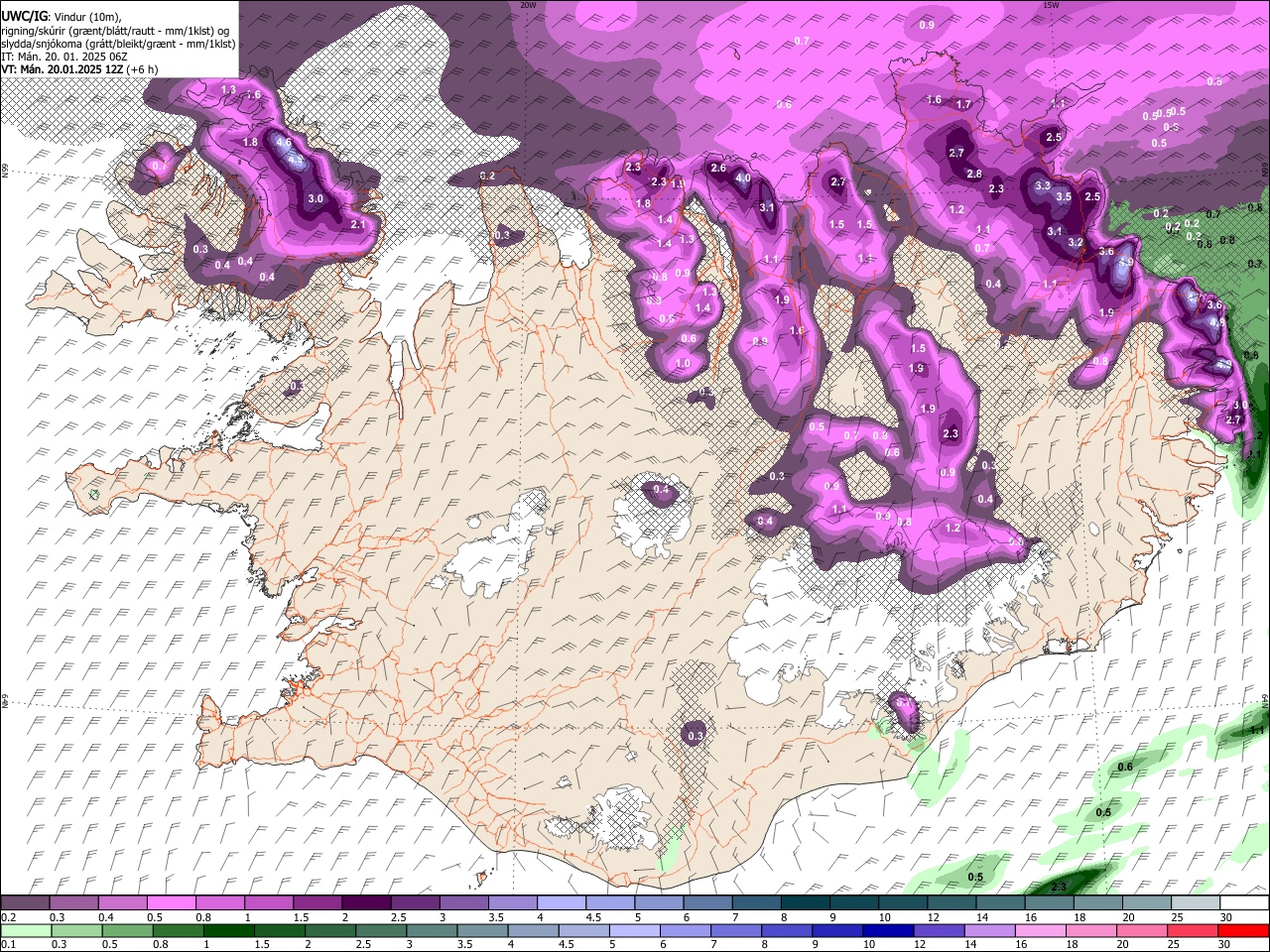Click the '2.8' precipitation value on the map
The width and height of the screenshot is (1270, 952).
coord(974,175)
